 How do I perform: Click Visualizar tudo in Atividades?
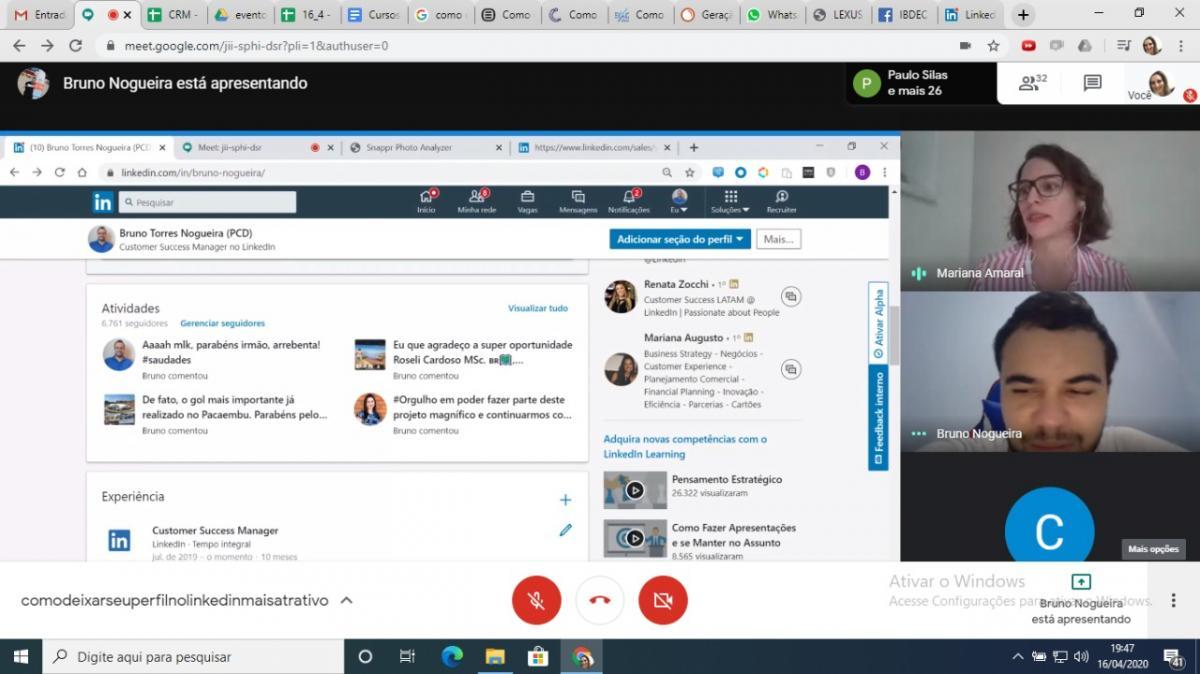pos(538,309)
